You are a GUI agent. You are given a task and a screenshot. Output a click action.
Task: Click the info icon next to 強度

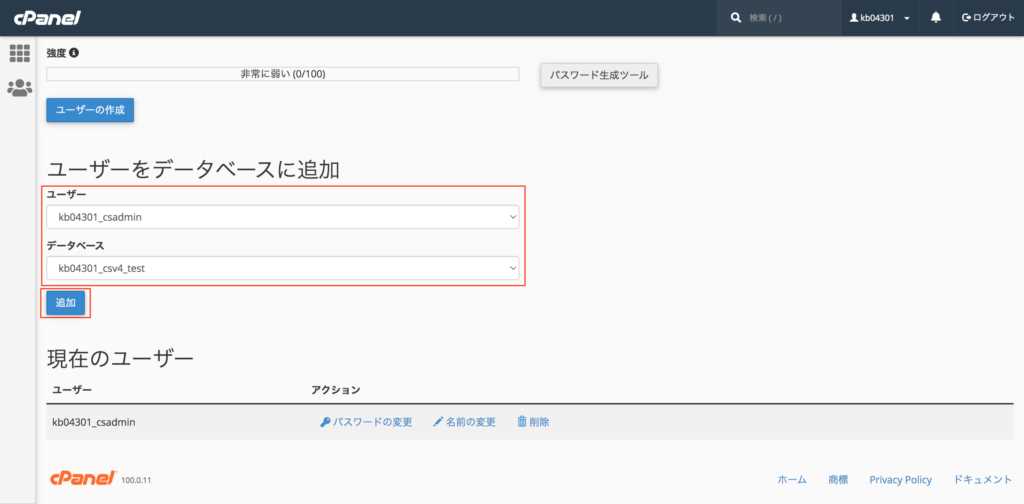(x=74, y=53)
